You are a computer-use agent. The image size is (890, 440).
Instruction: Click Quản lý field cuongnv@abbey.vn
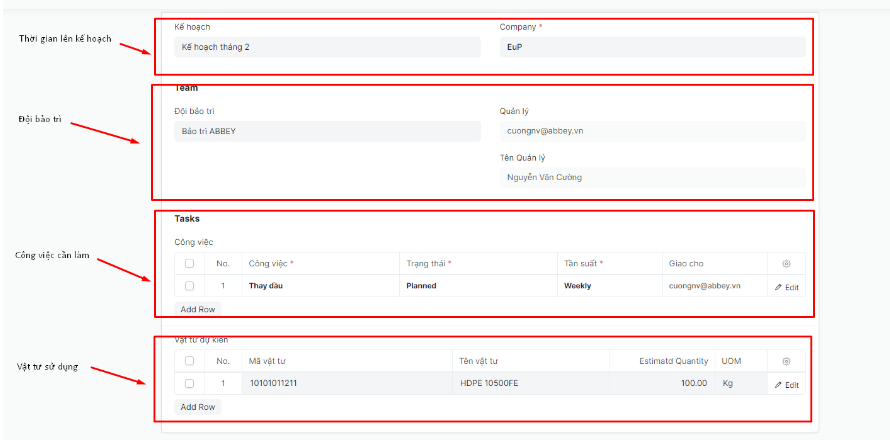(652, 131)
